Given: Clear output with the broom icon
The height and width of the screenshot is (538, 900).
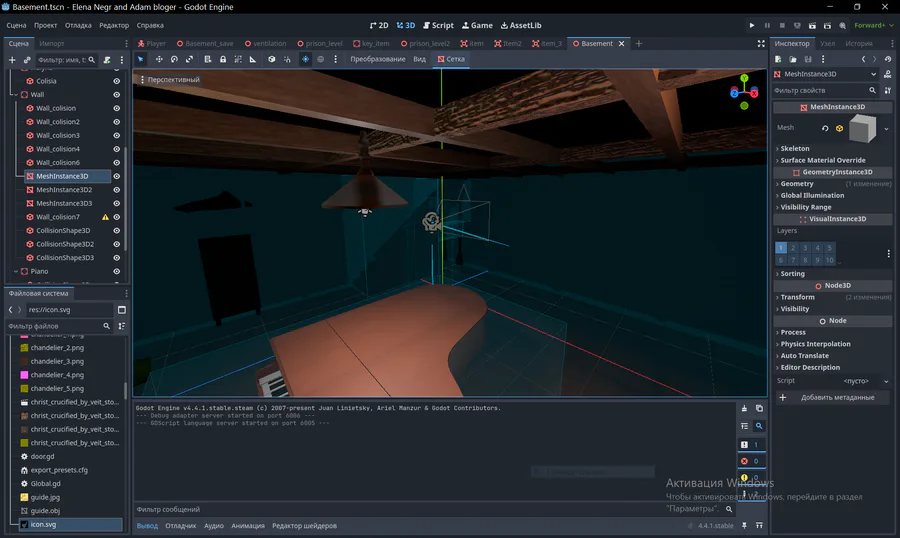Looking at the screenshot, I should [744, 408].
